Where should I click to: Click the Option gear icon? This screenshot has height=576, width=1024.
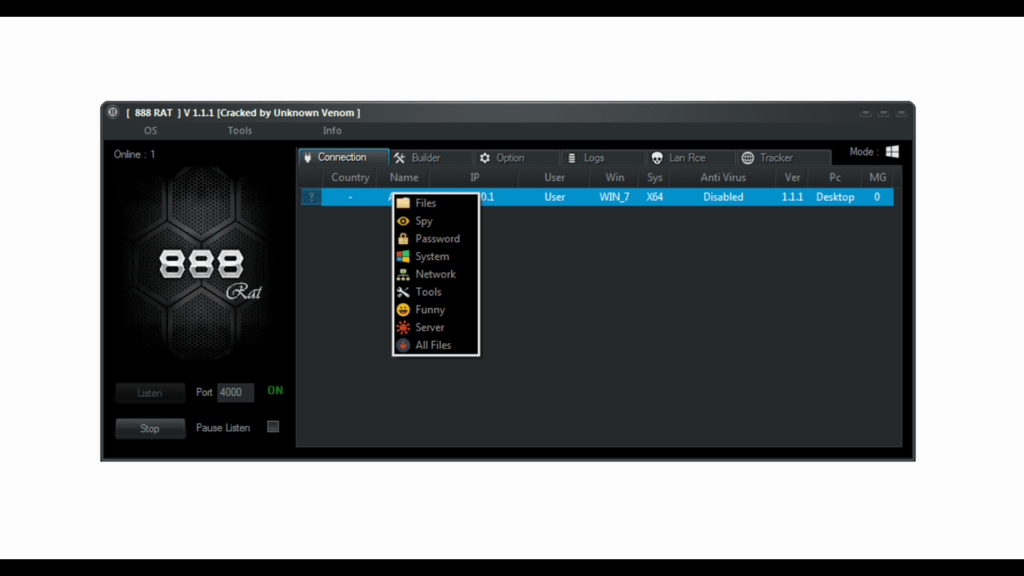pyautogui.click(x=485, y=158)
